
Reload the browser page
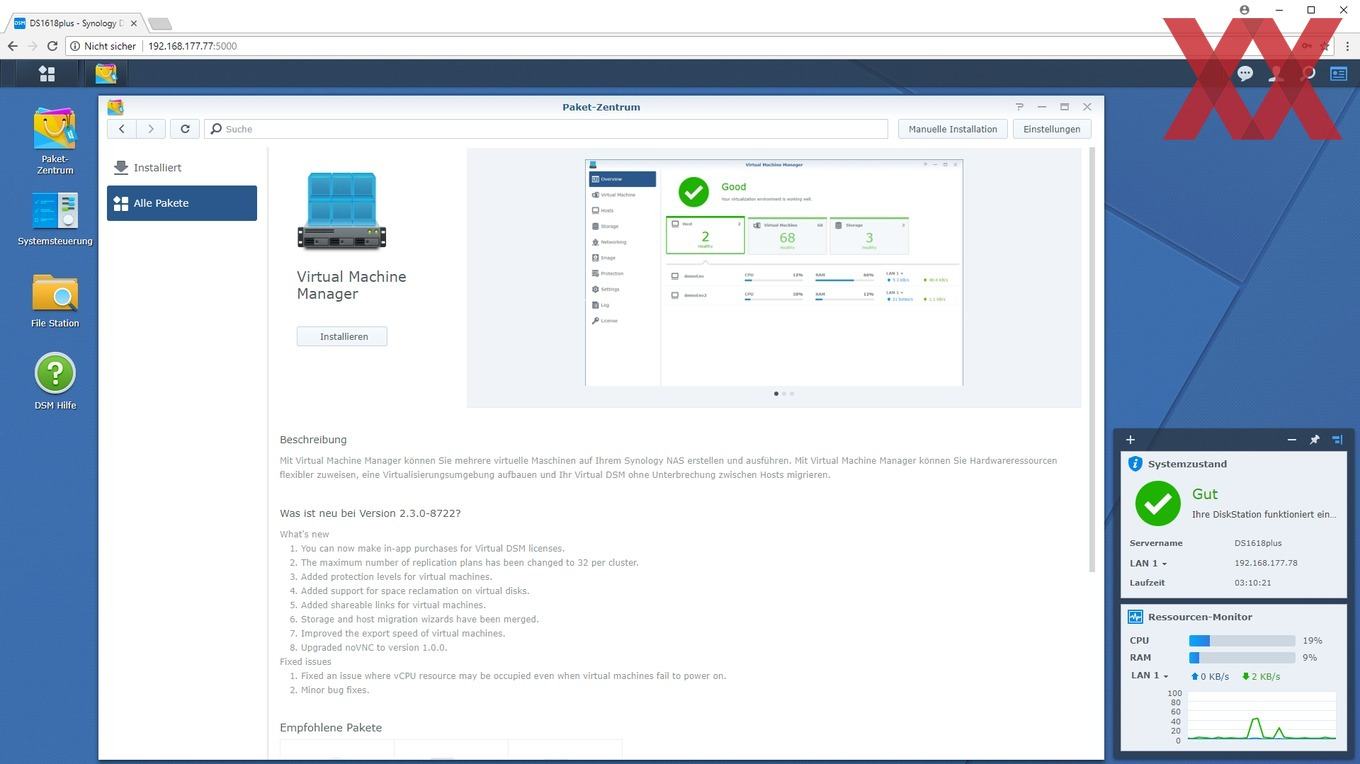click(53, 46)
